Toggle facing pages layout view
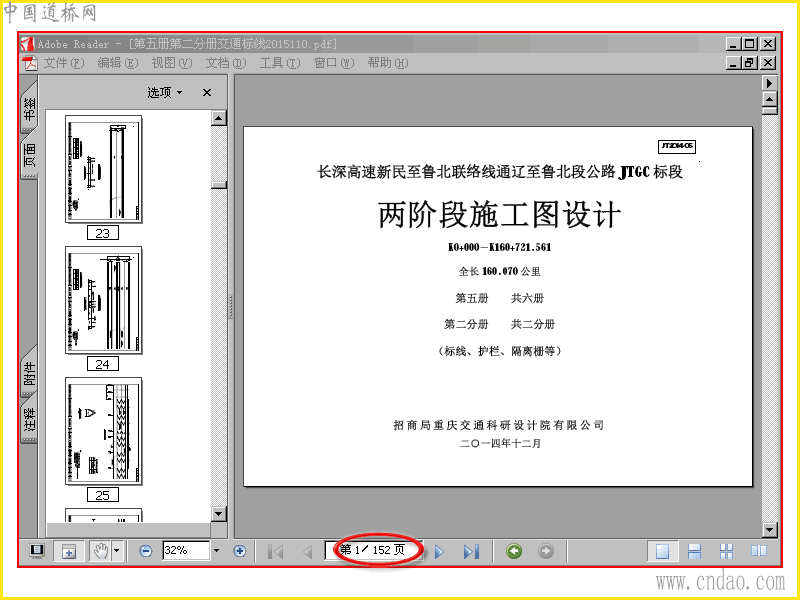The width and height of the screenshot is (800, 600). pos(759,551)
